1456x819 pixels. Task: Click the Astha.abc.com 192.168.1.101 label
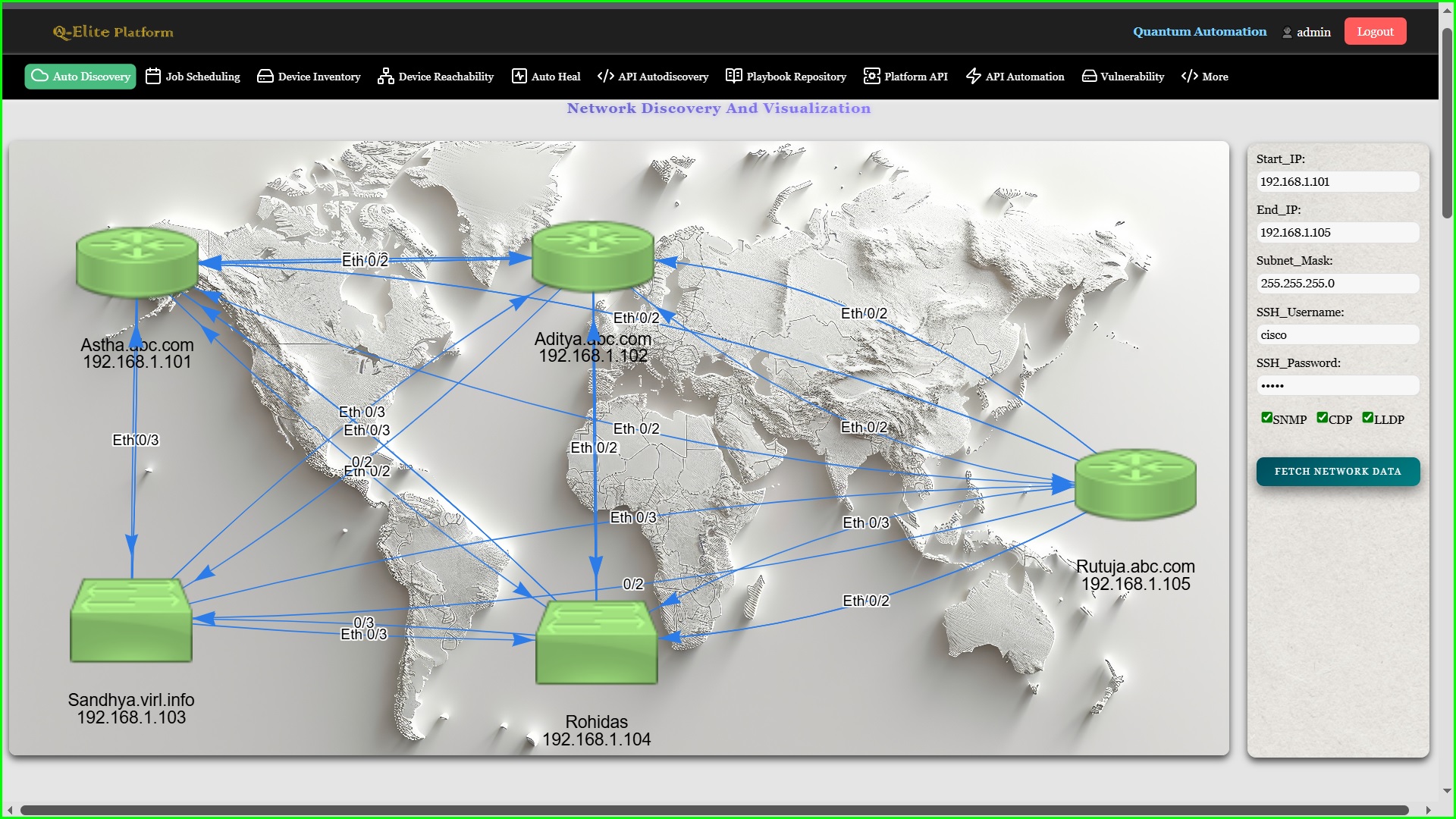pos(137,353)
